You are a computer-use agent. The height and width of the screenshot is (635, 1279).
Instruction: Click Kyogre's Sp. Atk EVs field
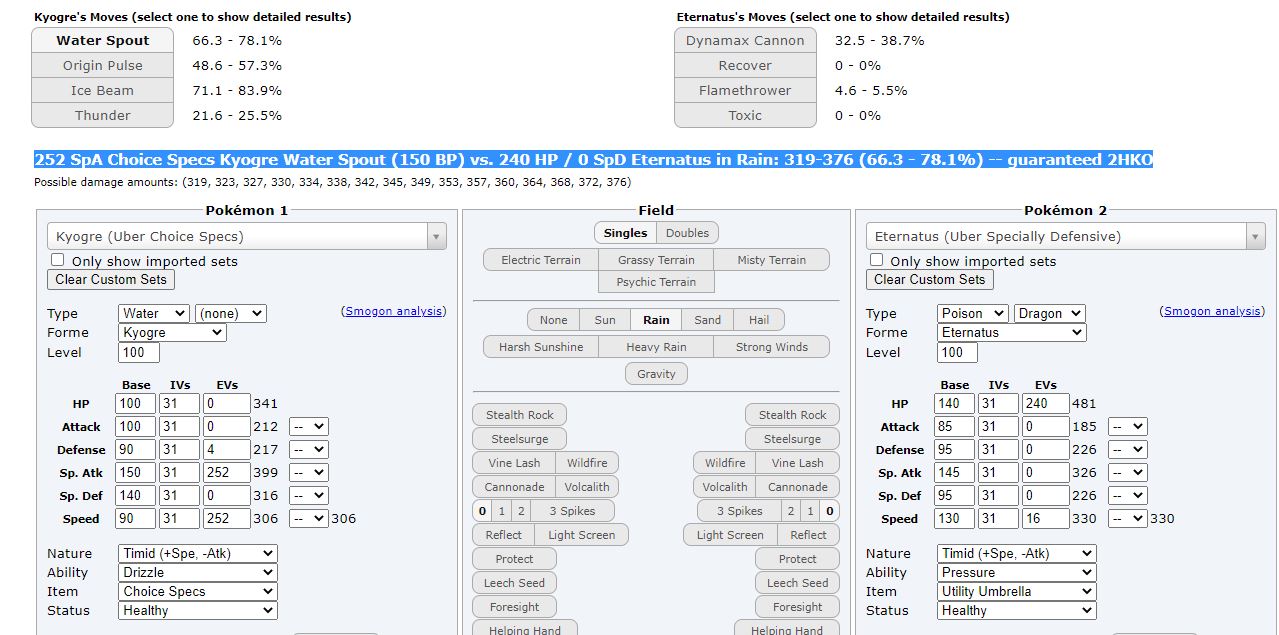[x=227, y=472]
